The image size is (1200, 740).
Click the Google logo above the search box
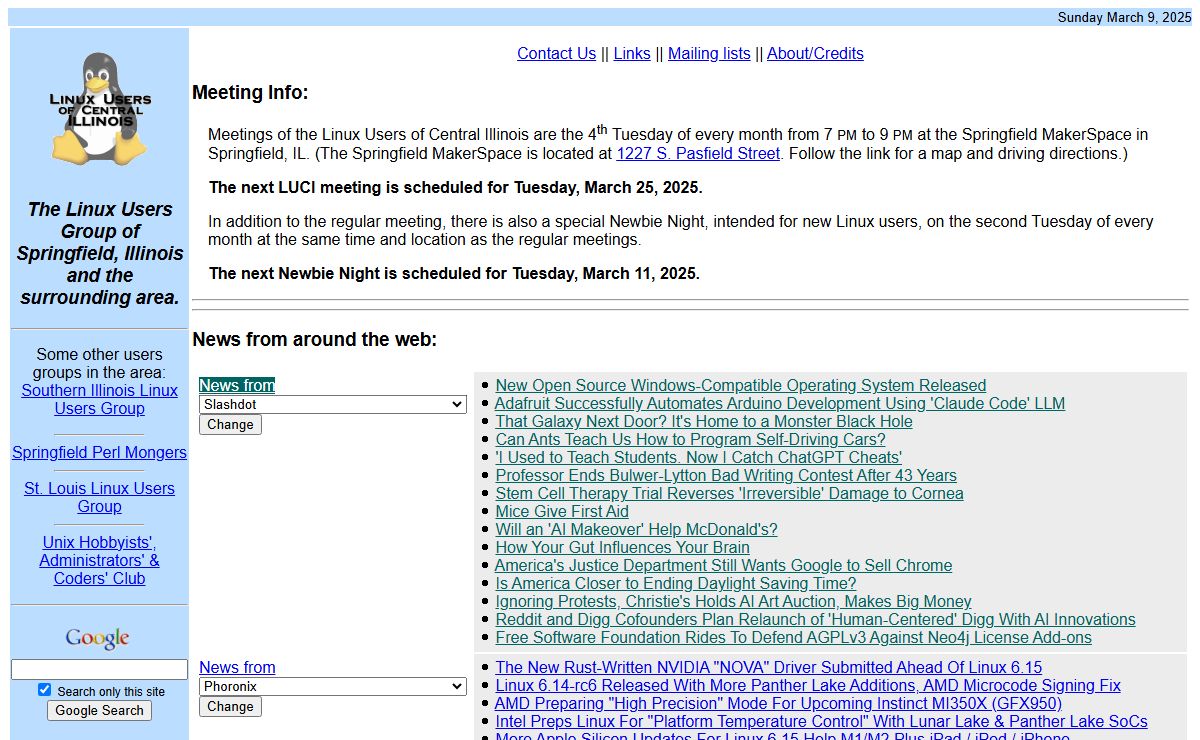click(98, 638)
